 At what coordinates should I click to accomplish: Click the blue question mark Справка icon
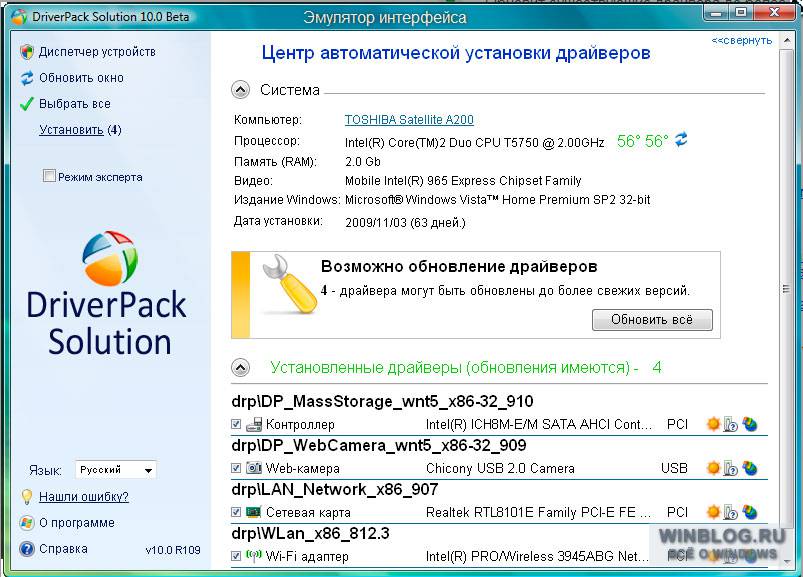point(27,549)
